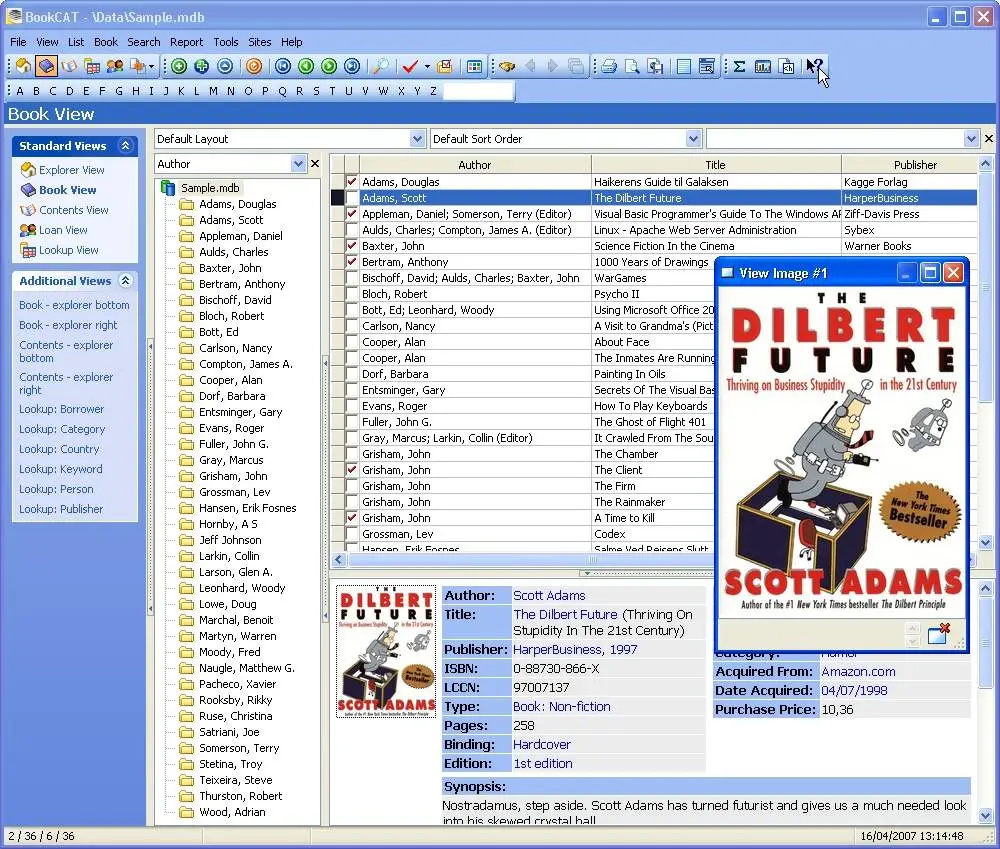Click the magnifying glass Find icon

(381, 66)
